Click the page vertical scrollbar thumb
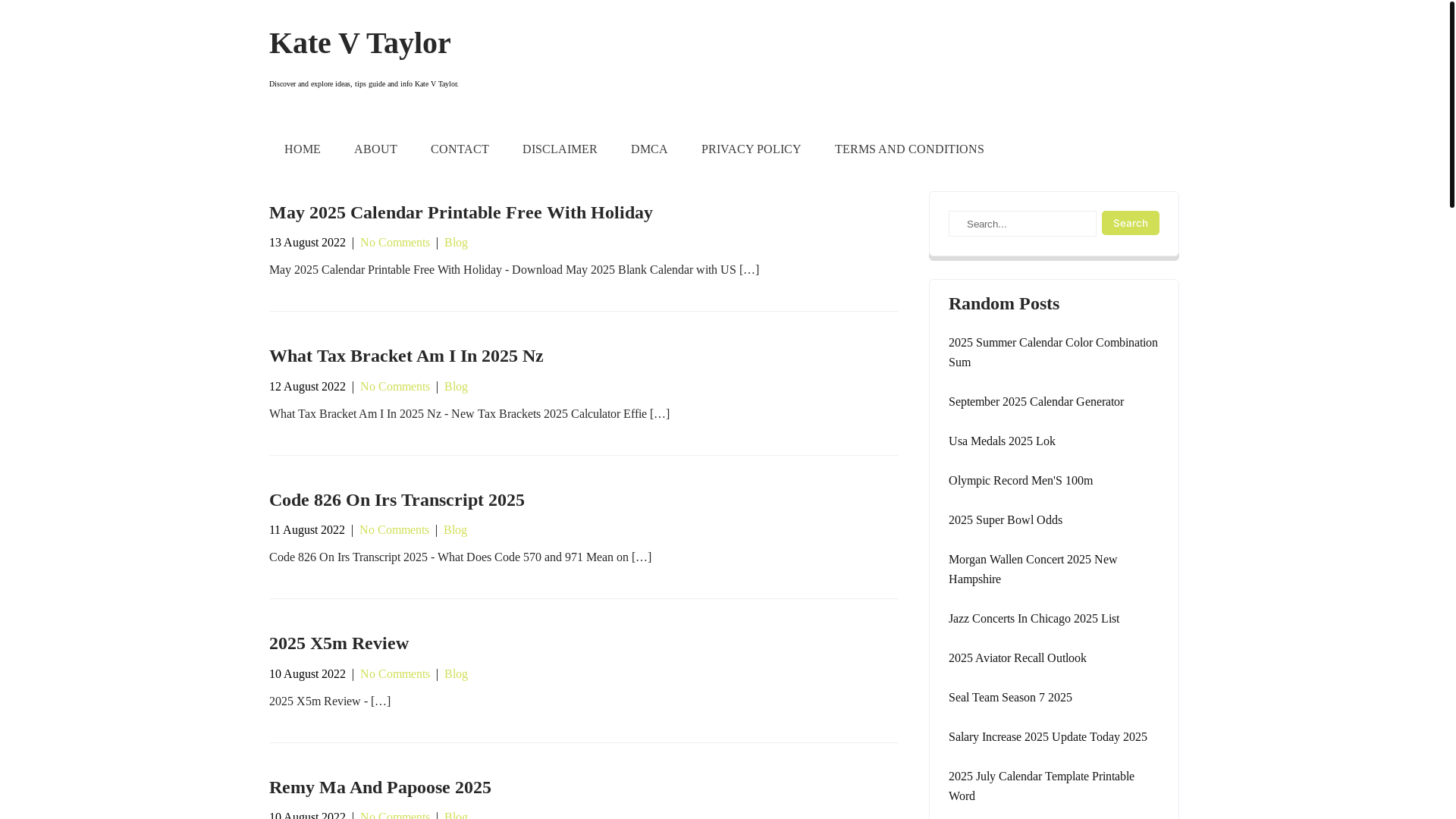1456x819 pixels. (1451, 104)
